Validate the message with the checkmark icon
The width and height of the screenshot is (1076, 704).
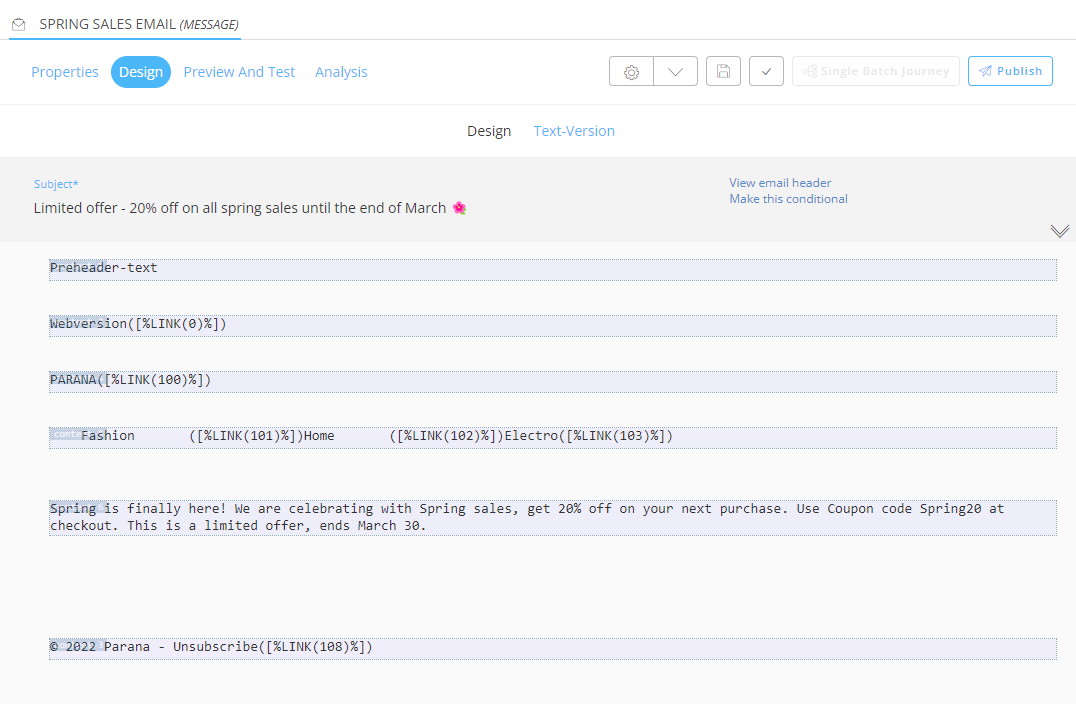[x=766, y=72]
